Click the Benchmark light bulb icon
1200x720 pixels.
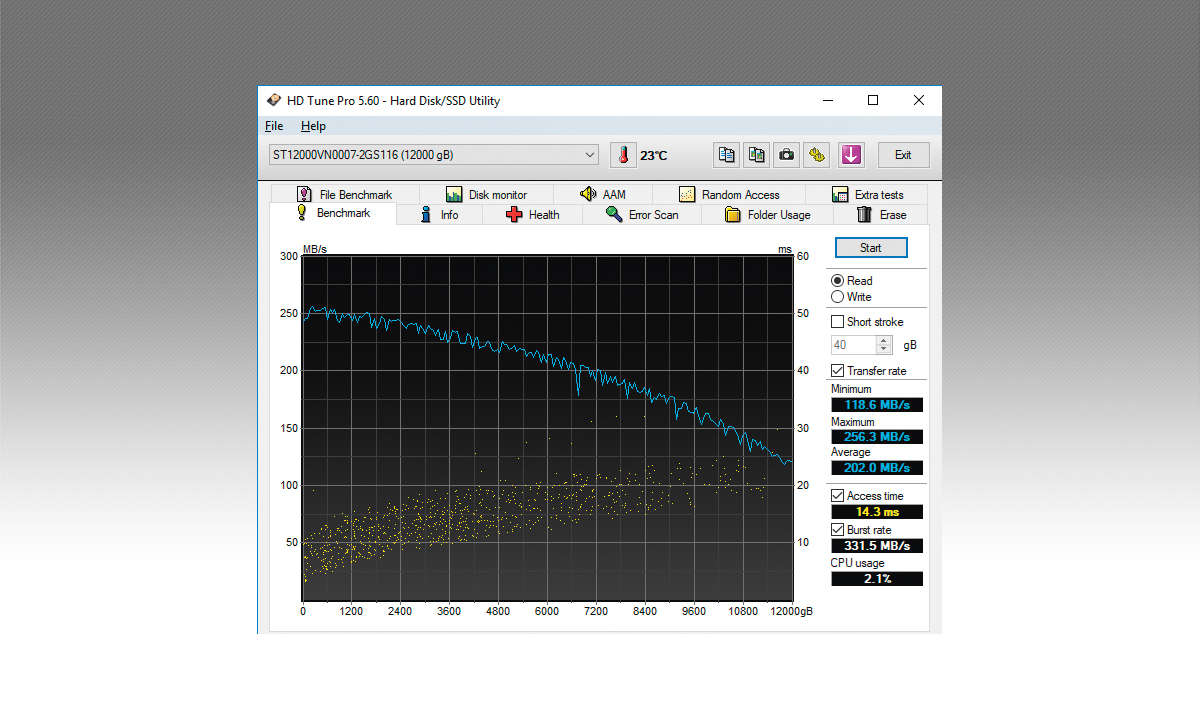(x=302, y=213)
